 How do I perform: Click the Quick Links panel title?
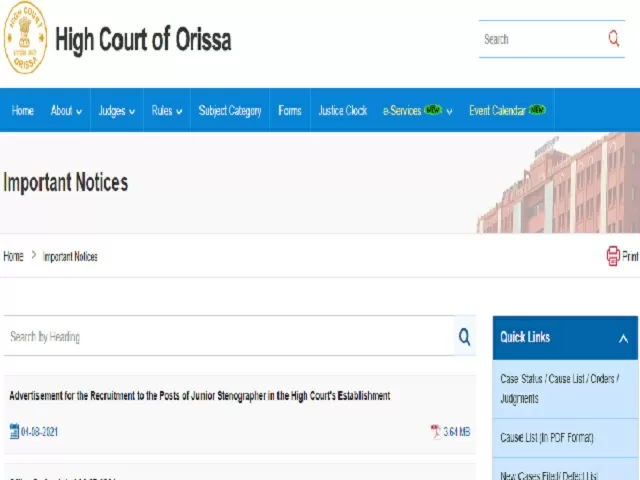click(x=525, y=337)
